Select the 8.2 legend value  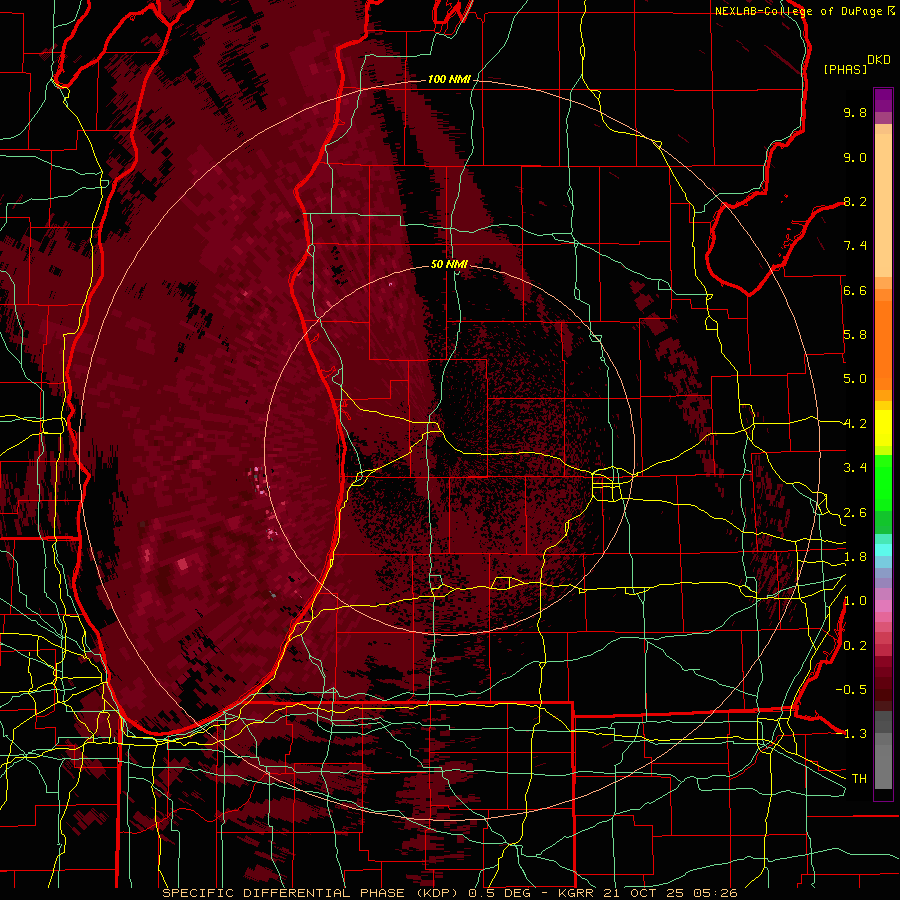click(x=855, y=202)
